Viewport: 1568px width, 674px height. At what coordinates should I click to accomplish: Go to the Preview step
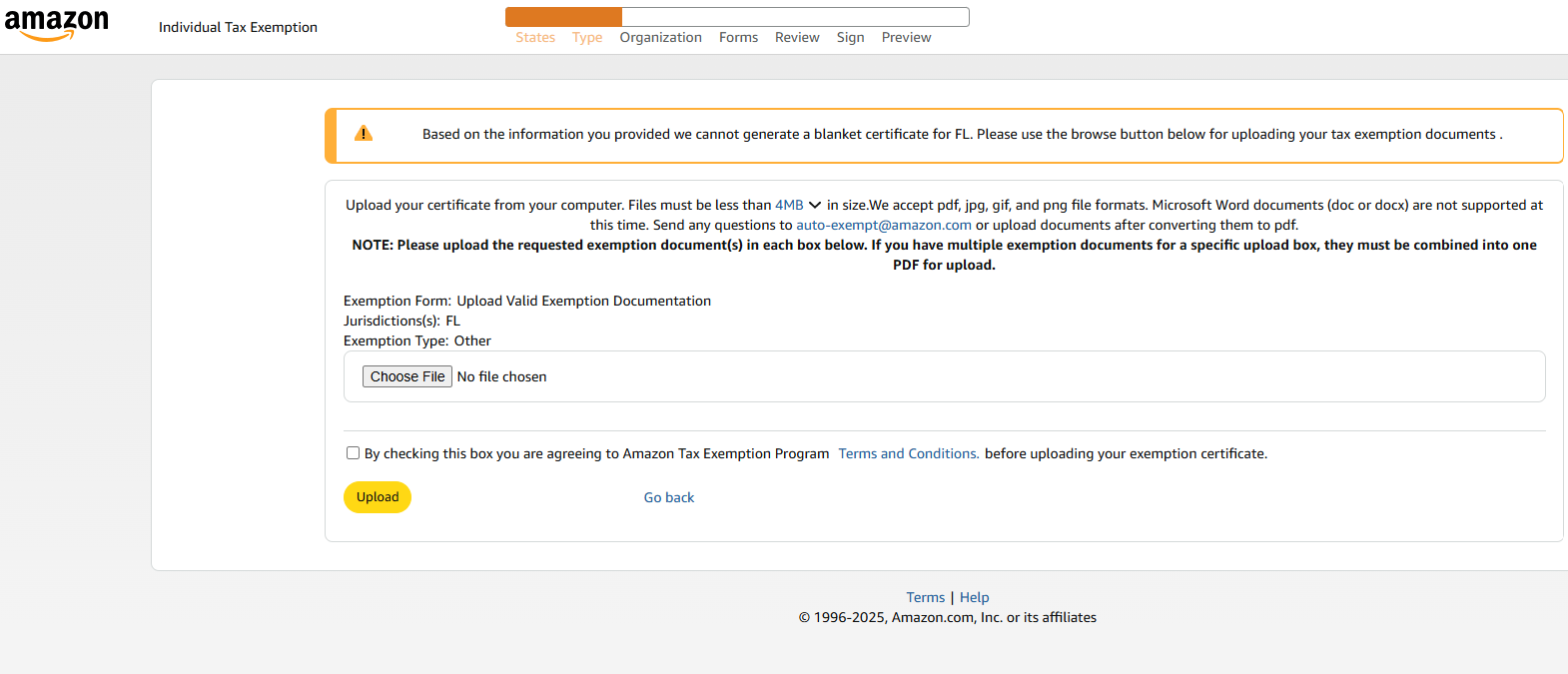click(x=907, y=37)
